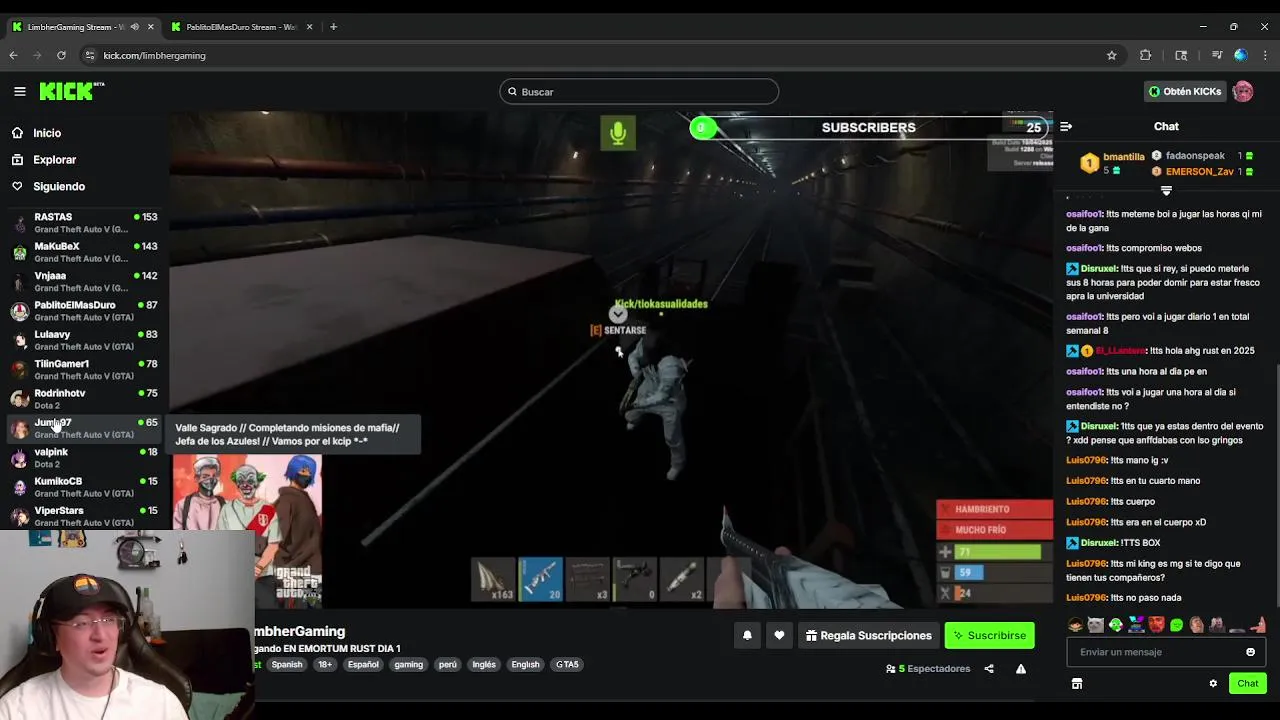Go to Inicio in the sidebar
Screen dimensions: 1280x720
pos(47,133)
